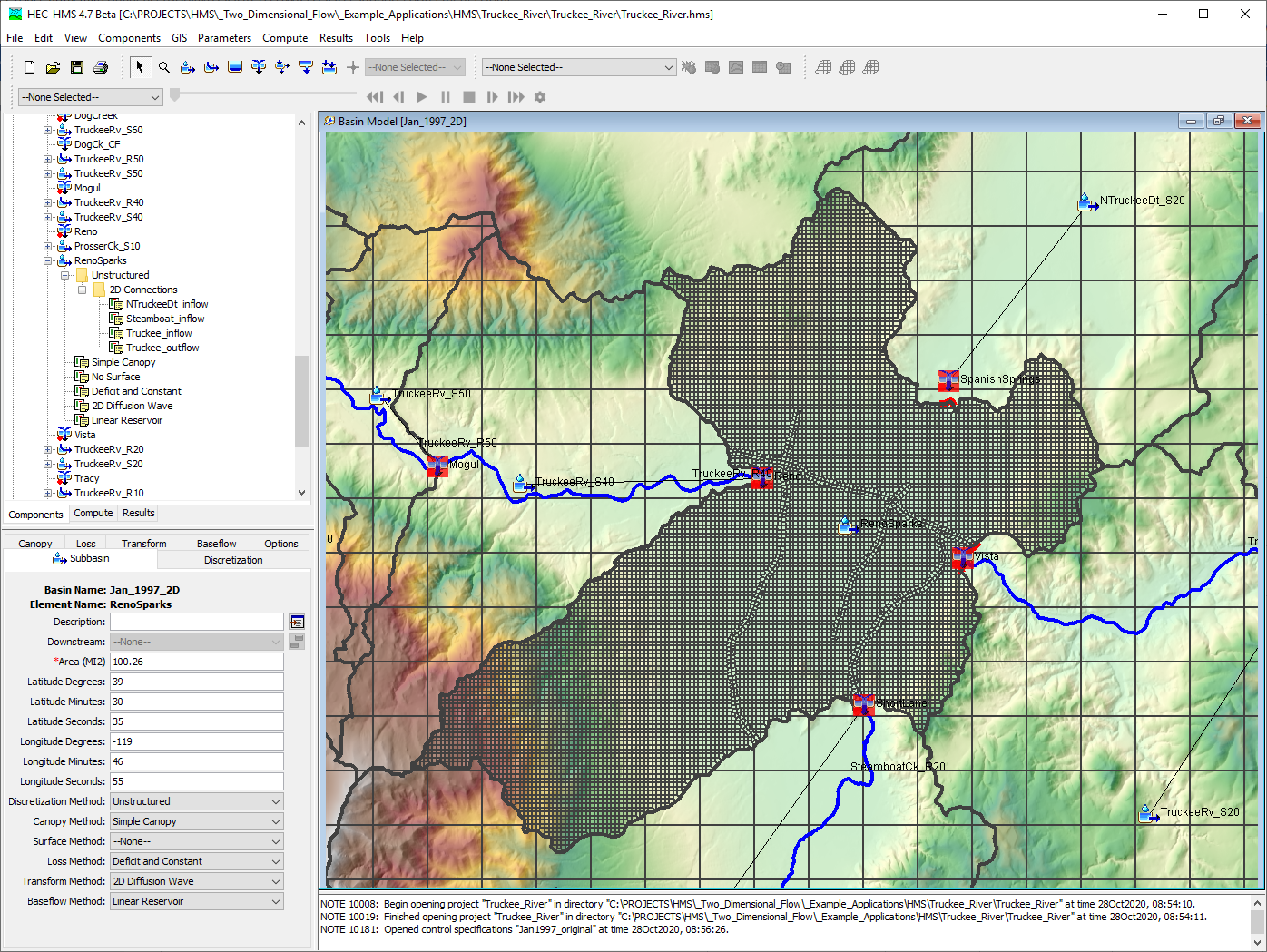1267x952 pixels.
Task: Open the Baseflow Method dropdown
Action: point(196,901)
